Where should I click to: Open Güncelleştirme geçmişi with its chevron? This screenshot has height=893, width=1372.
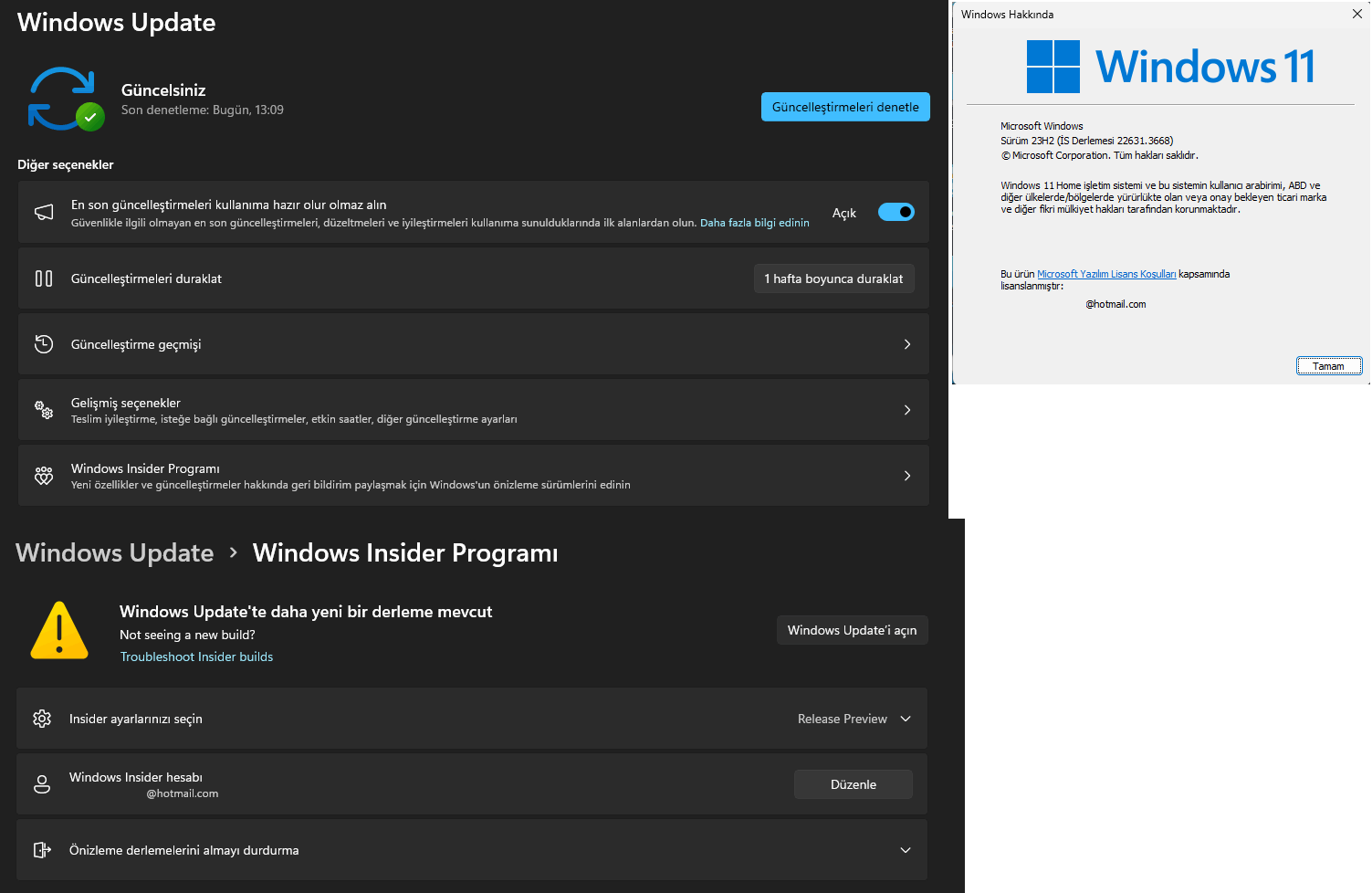[907, 344]
